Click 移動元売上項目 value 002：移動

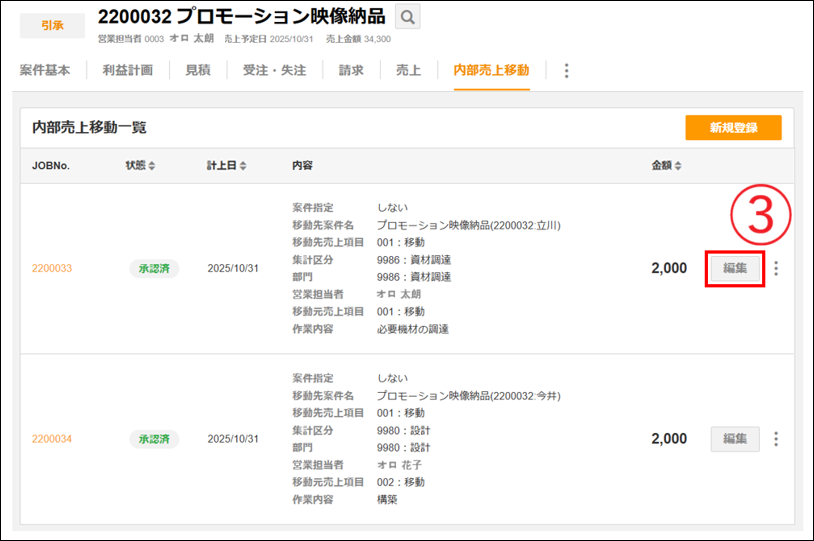click(x=401, y=482)
